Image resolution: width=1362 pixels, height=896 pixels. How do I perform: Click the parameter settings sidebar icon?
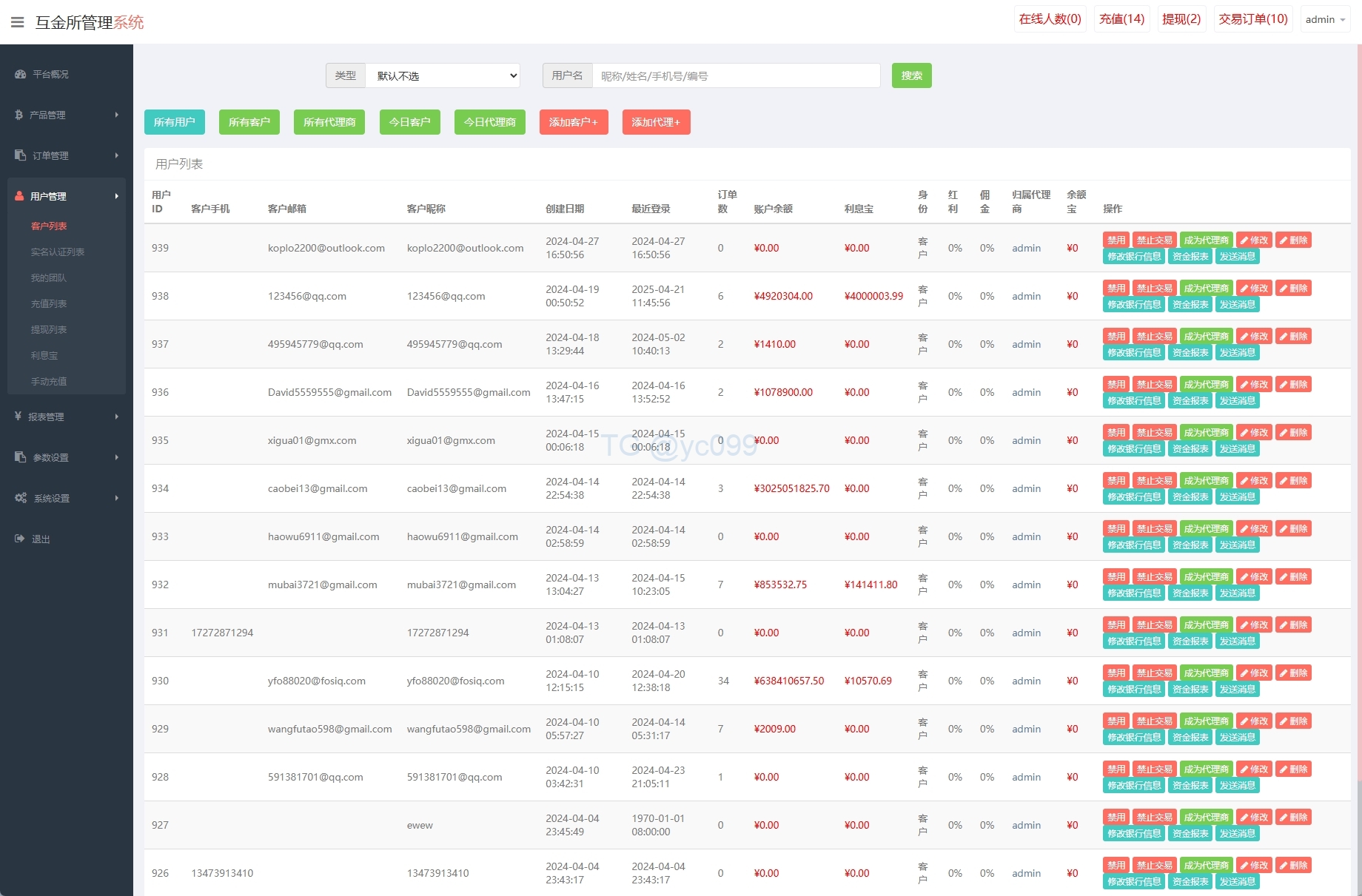pyautogui.click(x=20, y=457)
